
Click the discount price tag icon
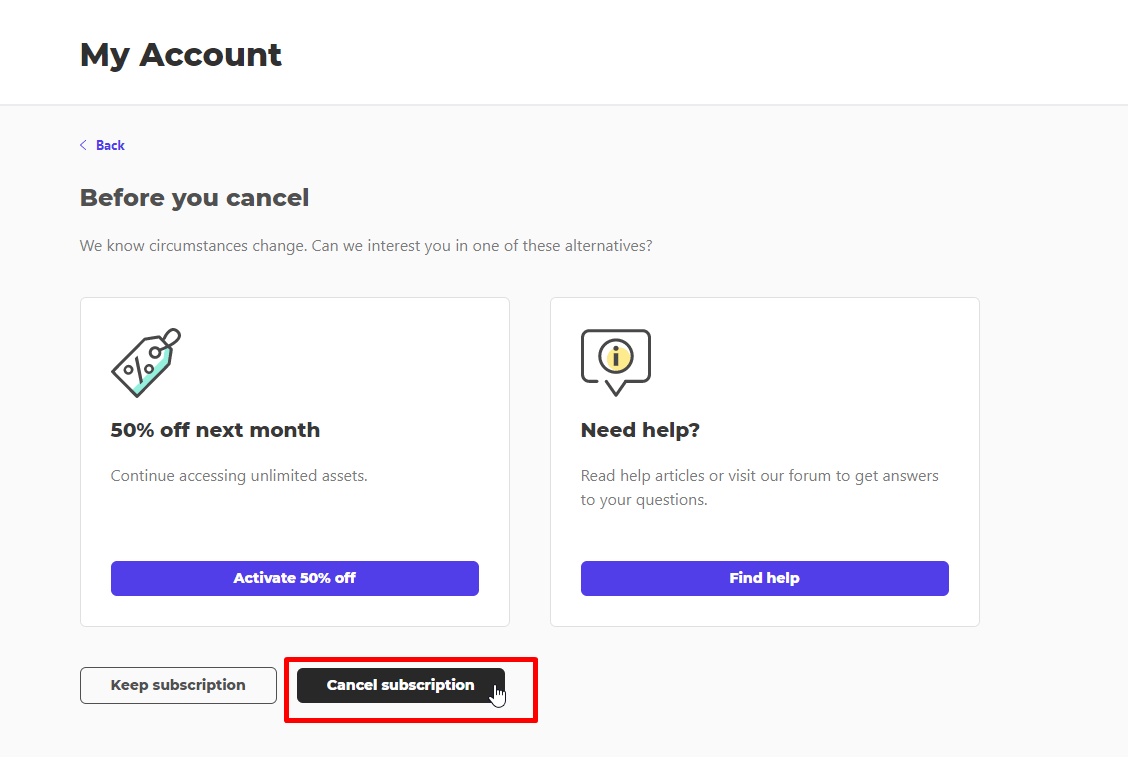pyautogui.click(x=145, y=362)
